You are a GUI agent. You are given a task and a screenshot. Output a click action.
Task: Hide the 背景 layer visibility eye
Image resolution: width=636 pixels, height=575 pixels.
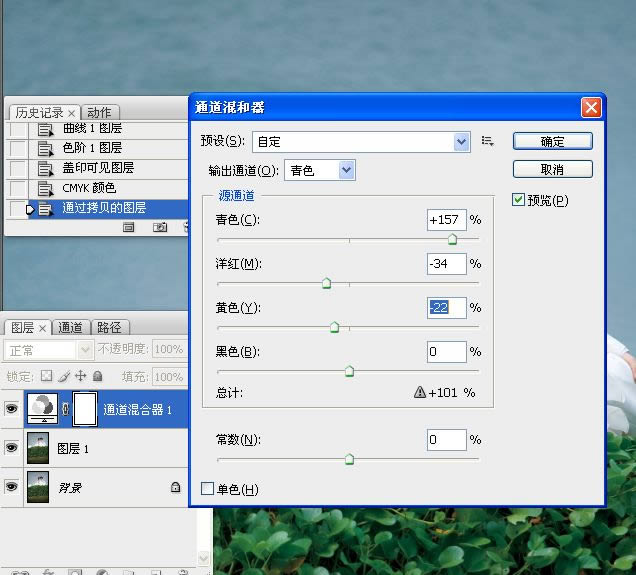pos(12,487)
